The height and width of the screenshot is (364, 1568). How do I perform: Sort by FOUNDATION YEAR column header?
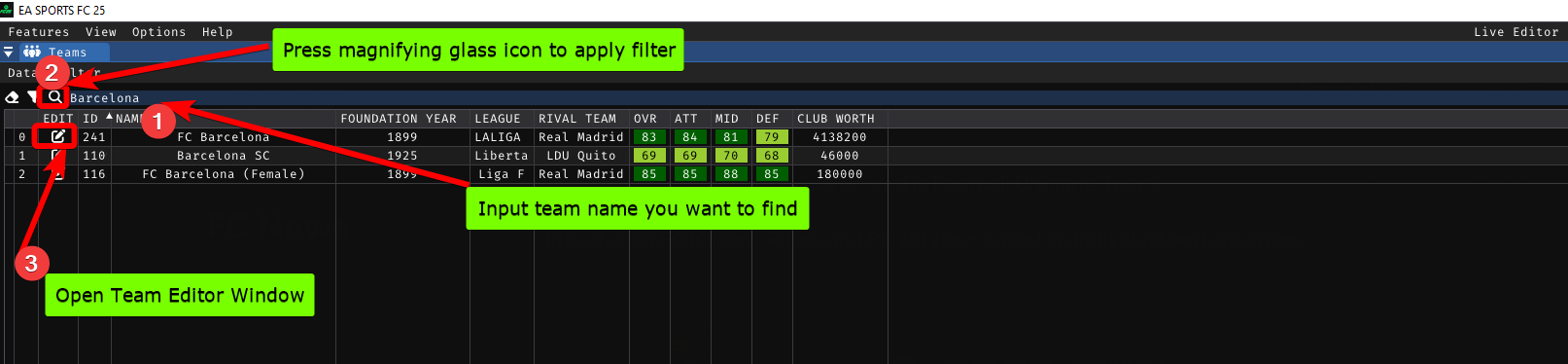pyautogui.click(x=399, y=119)
